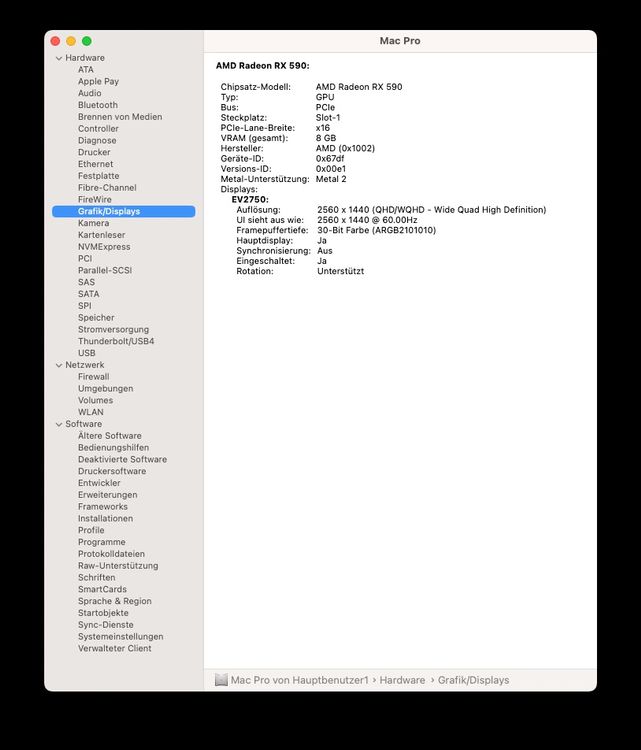Open the Profile entry
The width and height of the screenshot is (641, 750).
pyautogui.click(x=91, y=530)
